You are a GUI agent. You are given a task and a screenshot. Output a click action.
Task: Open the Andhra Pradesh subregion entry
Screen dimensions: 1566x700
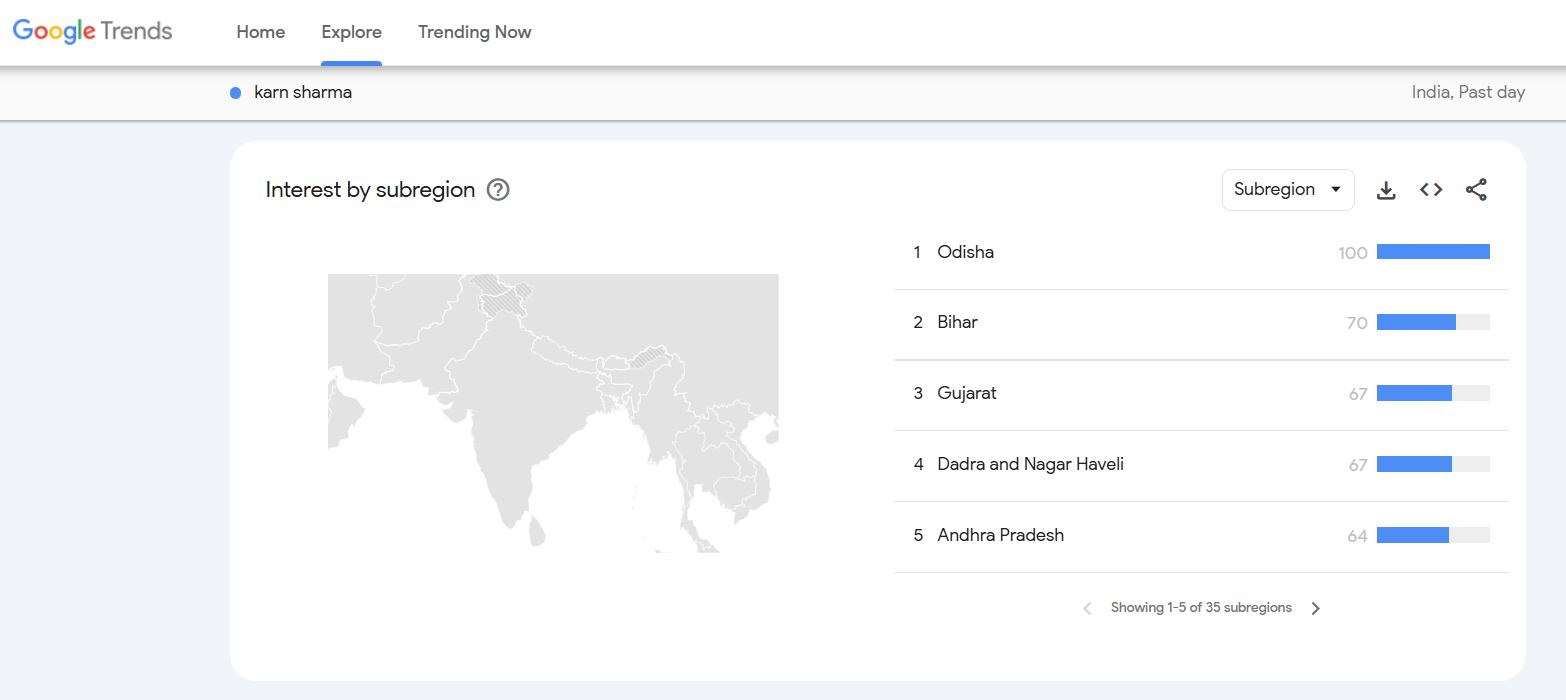click(x=1201, y=536)
